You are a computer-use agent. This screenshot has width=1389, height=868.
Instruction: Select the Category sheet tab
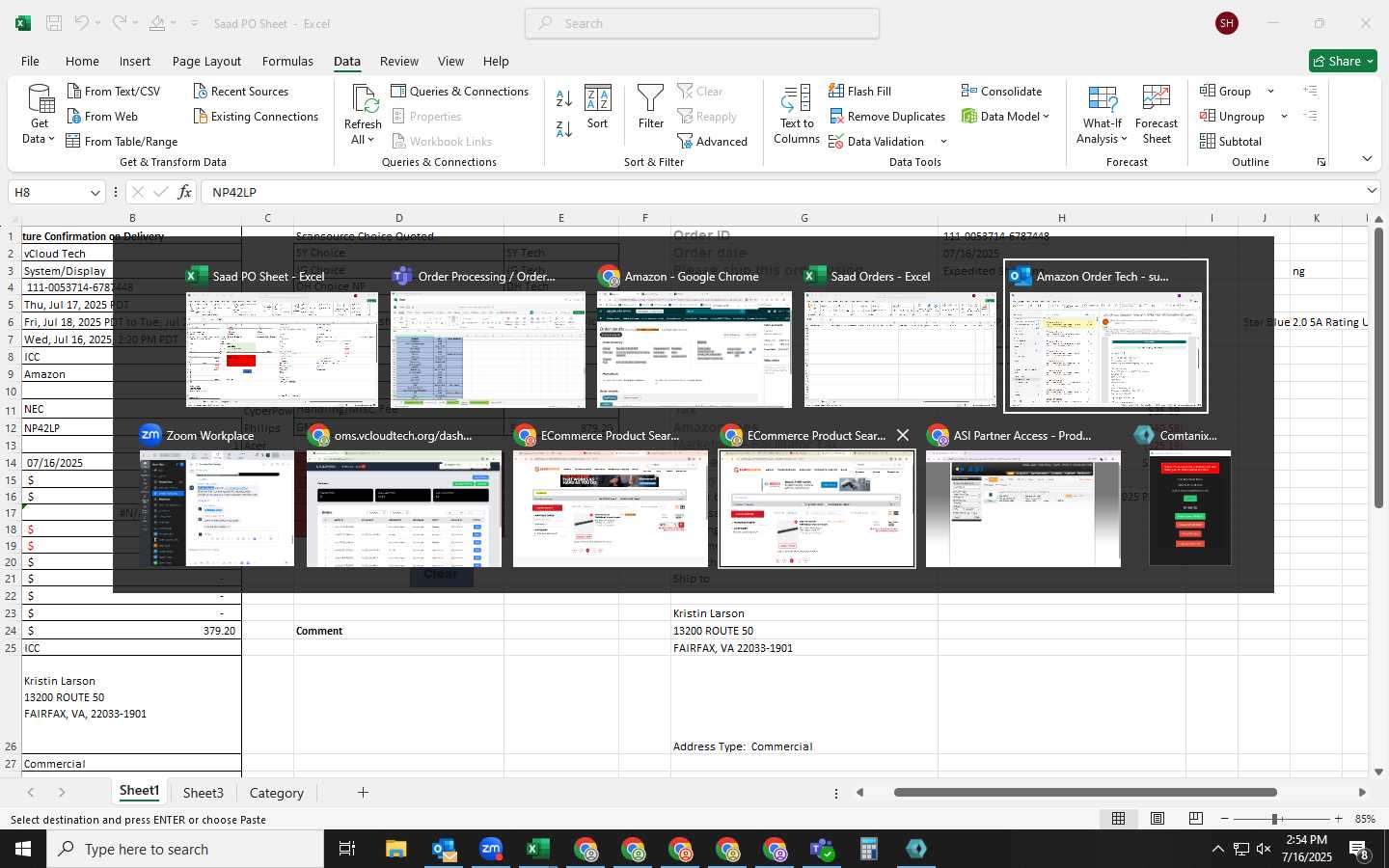[x=277, y=793]
